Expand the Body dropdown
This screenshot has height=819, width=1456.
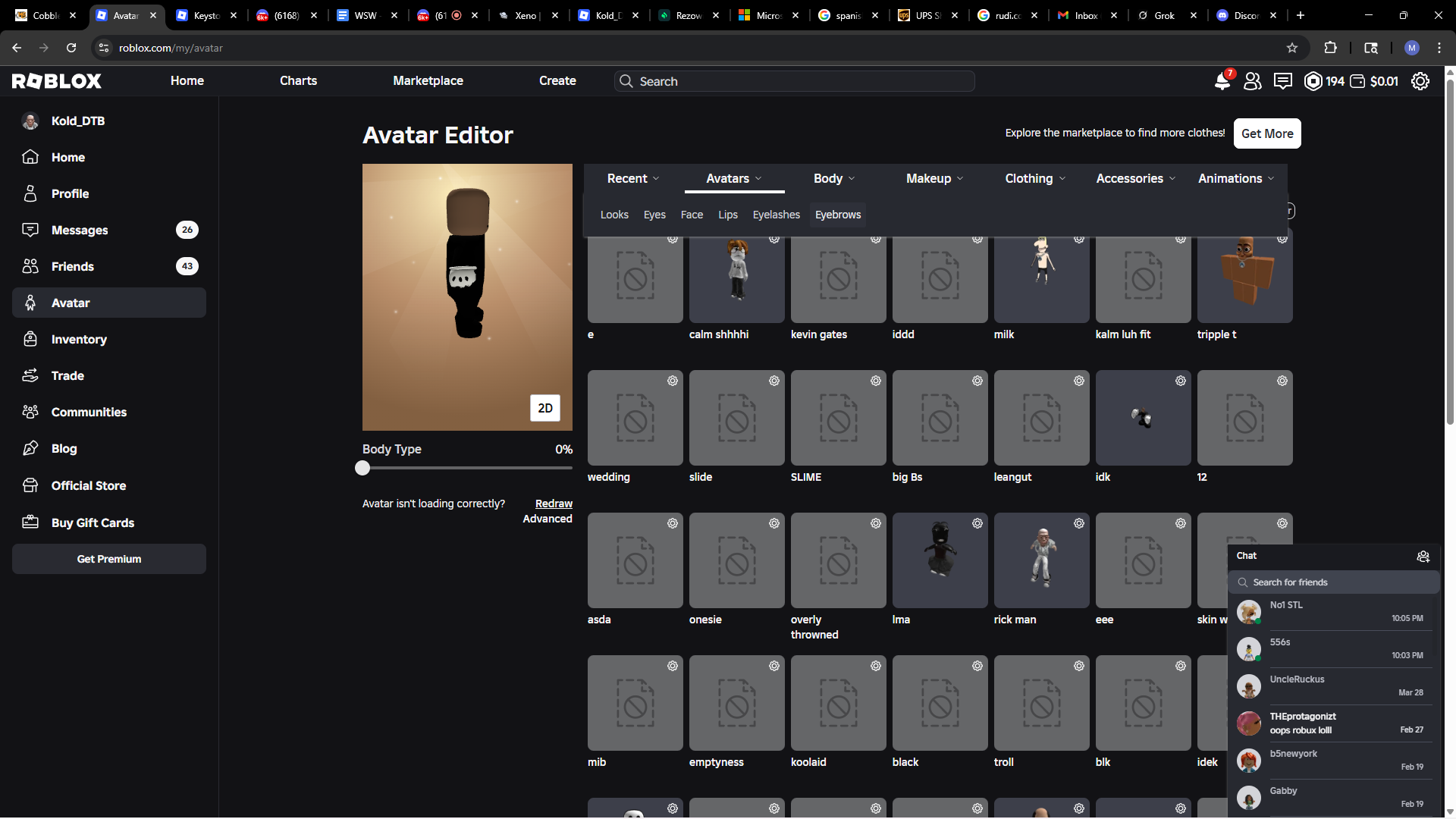point(834,178)
